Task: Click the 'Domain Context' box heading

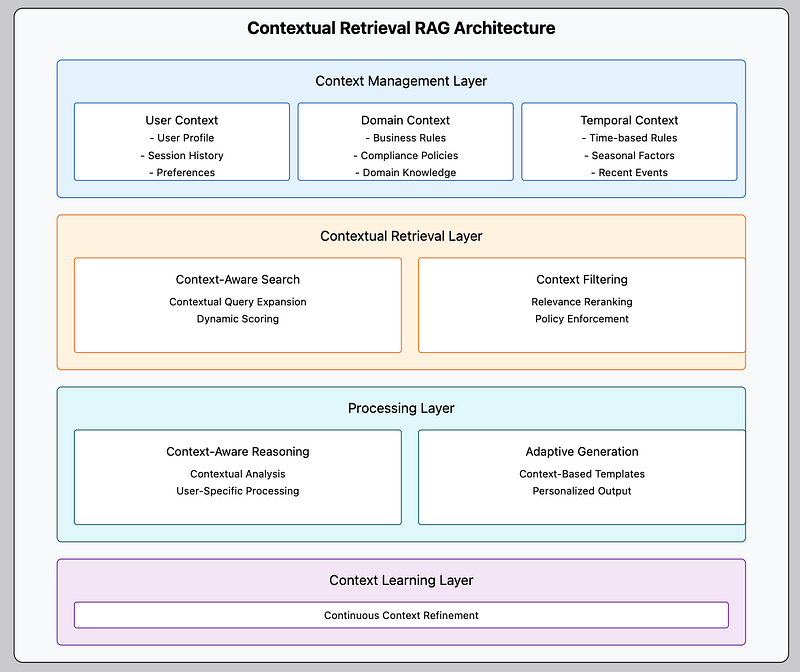Action: pos(406,120)
